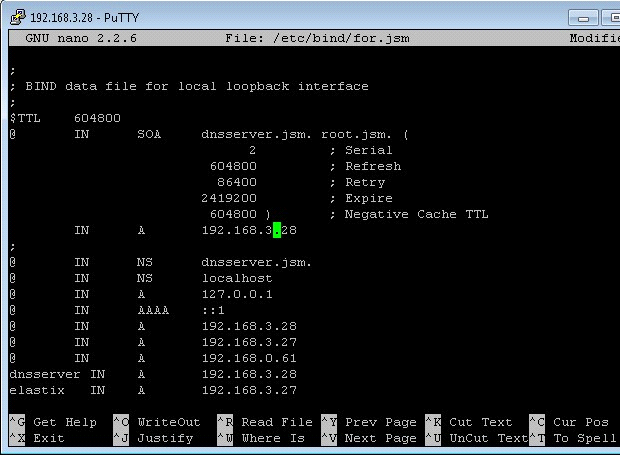The height and width of the screenshot is (455, 620).
Task: Click the dnsserver hostname entry
Action: 45,374
